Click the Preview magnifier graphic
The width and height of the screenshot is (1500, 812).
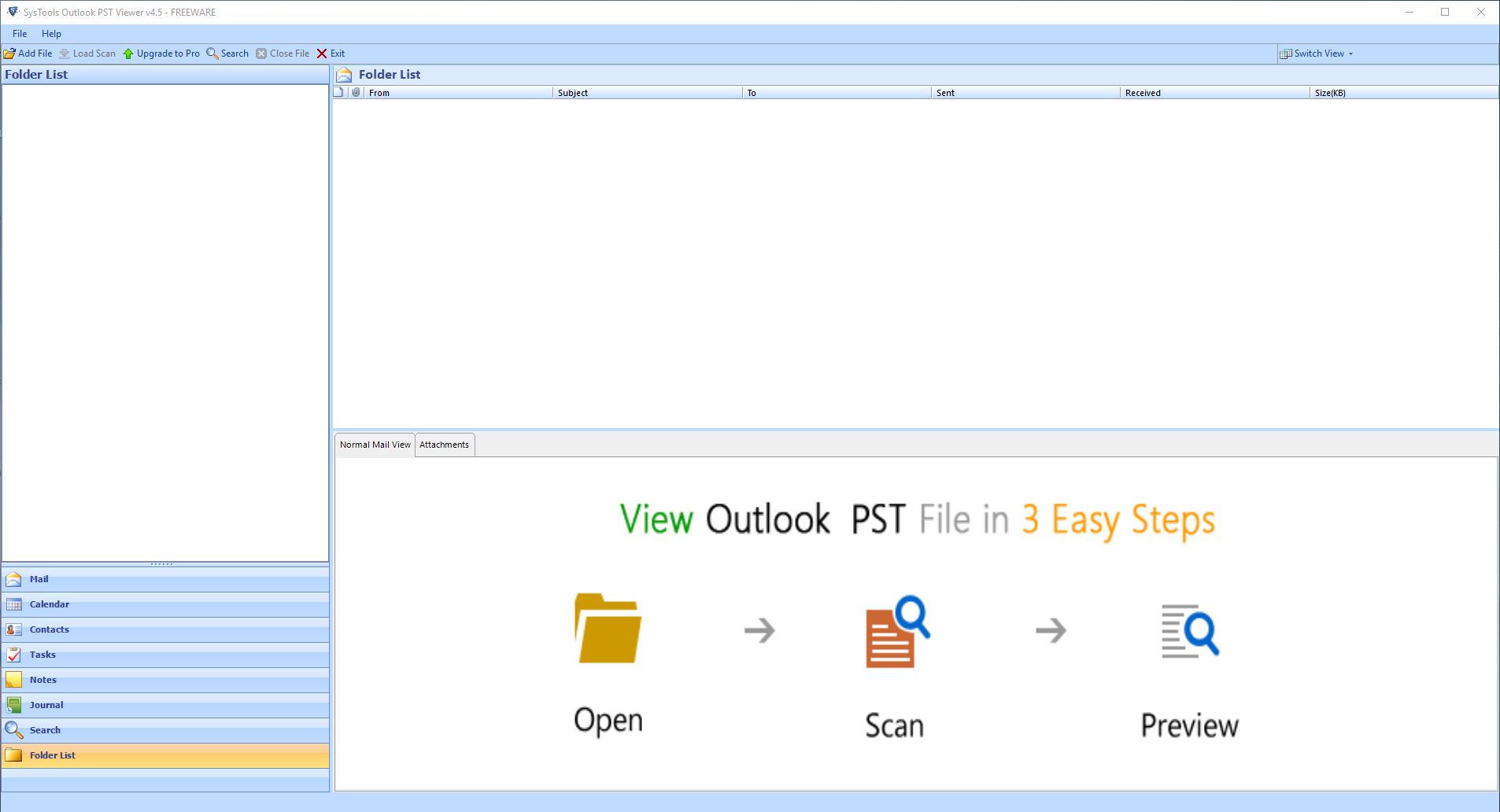1190,630
